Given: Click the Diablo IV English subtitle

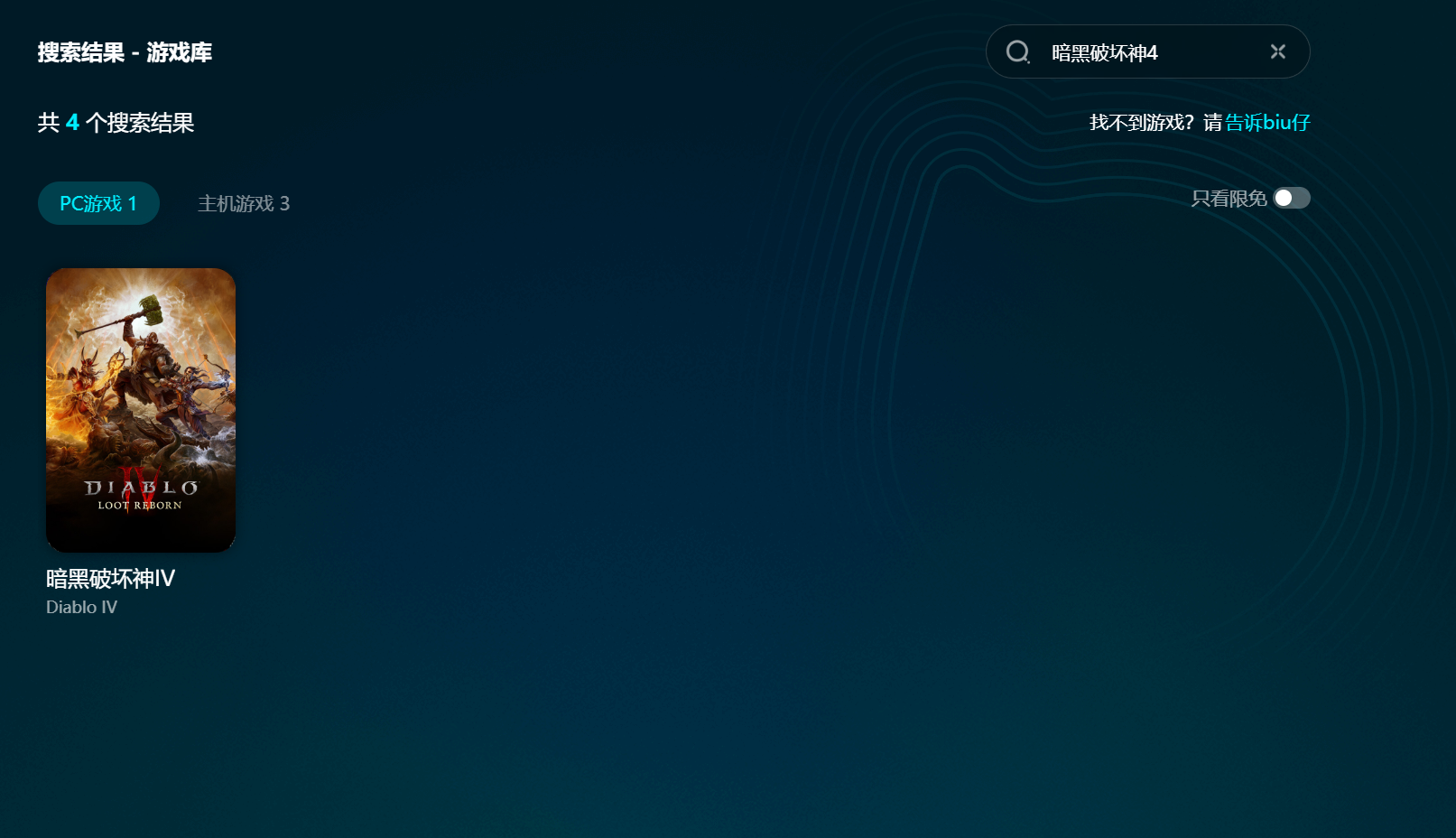Looking at the screenshot, I should (x=81, y=607).
